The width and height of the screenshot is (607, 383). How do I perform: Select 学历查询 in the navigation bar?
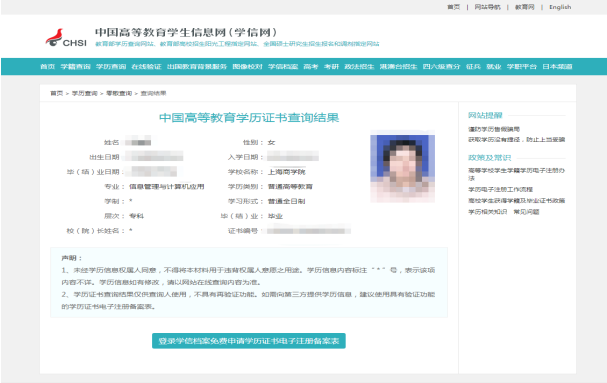coord(111,67)
